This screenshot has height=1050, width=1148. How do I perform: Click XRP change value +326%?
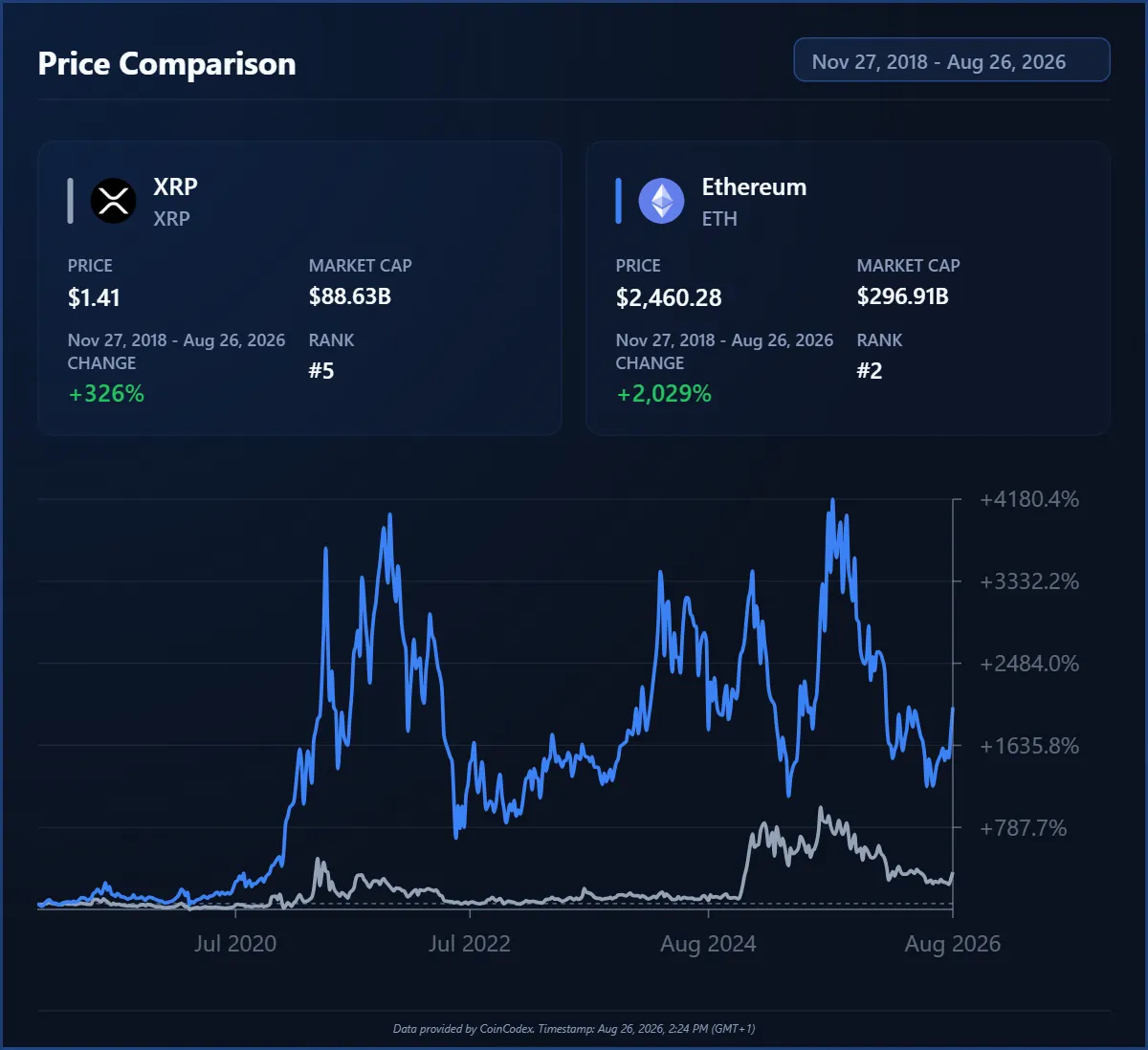(106, 394)
